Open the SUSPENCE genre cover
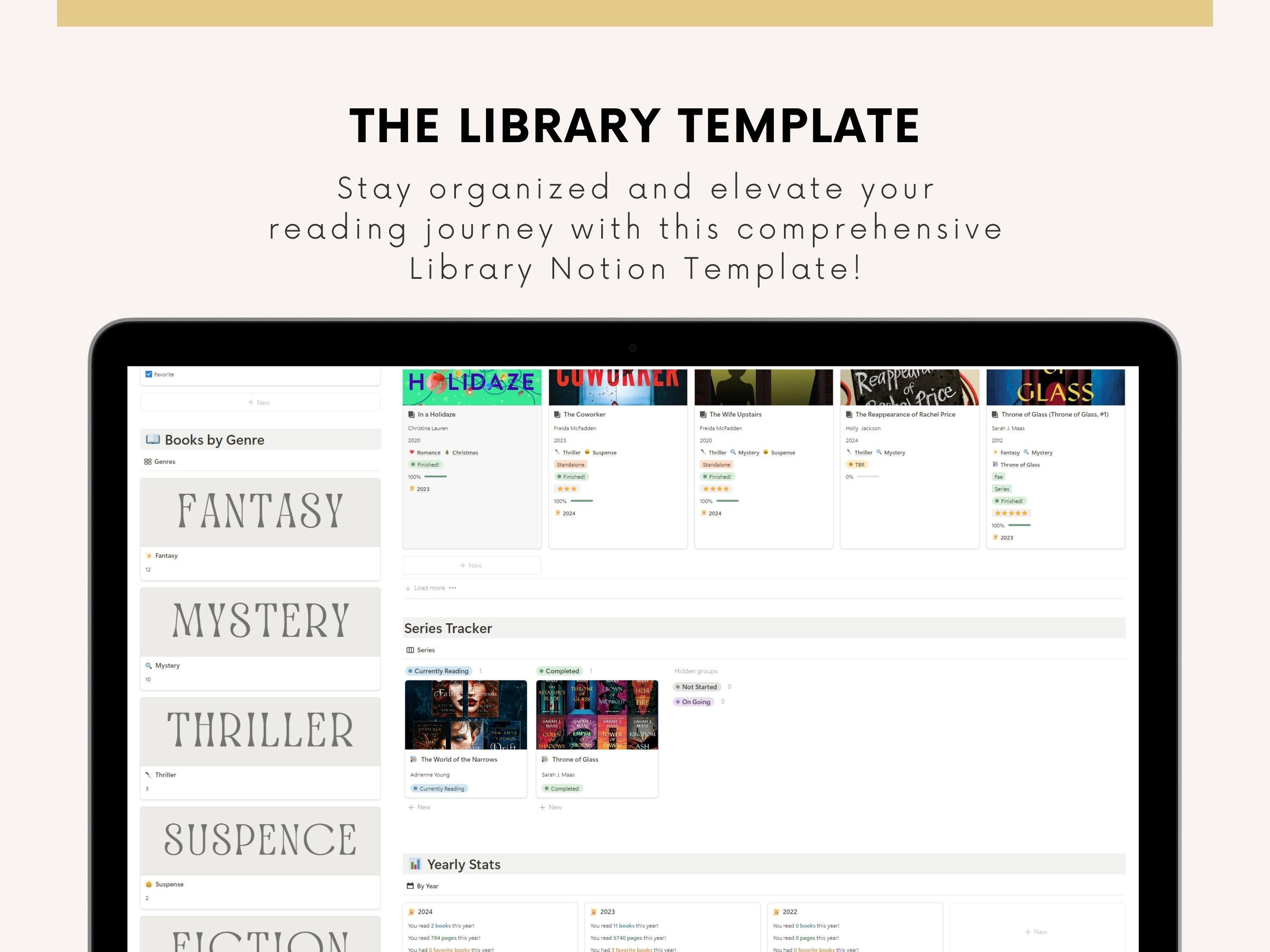The width and height of the screenshot is (1270, 952). 260,841
